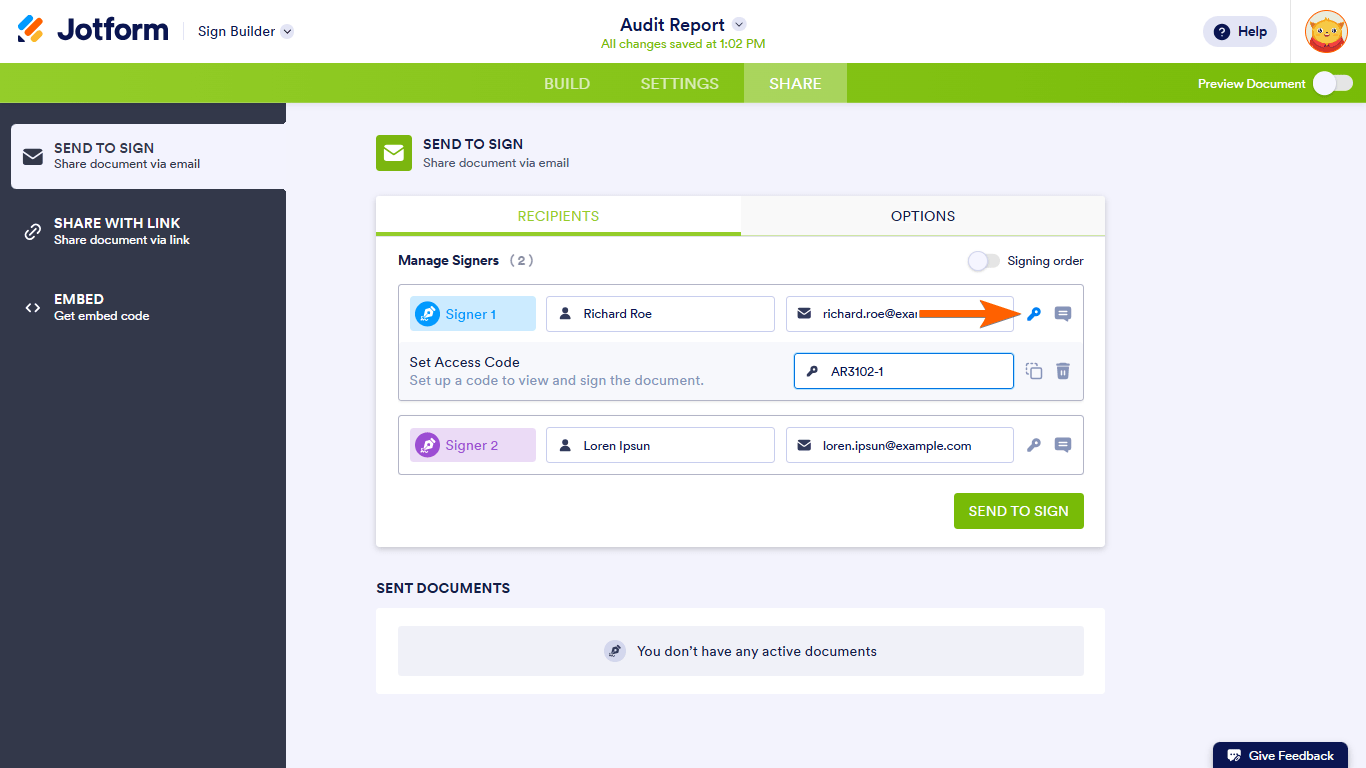
Task: Expand the Audit Report title dropdown
Action: coord(739,24)
